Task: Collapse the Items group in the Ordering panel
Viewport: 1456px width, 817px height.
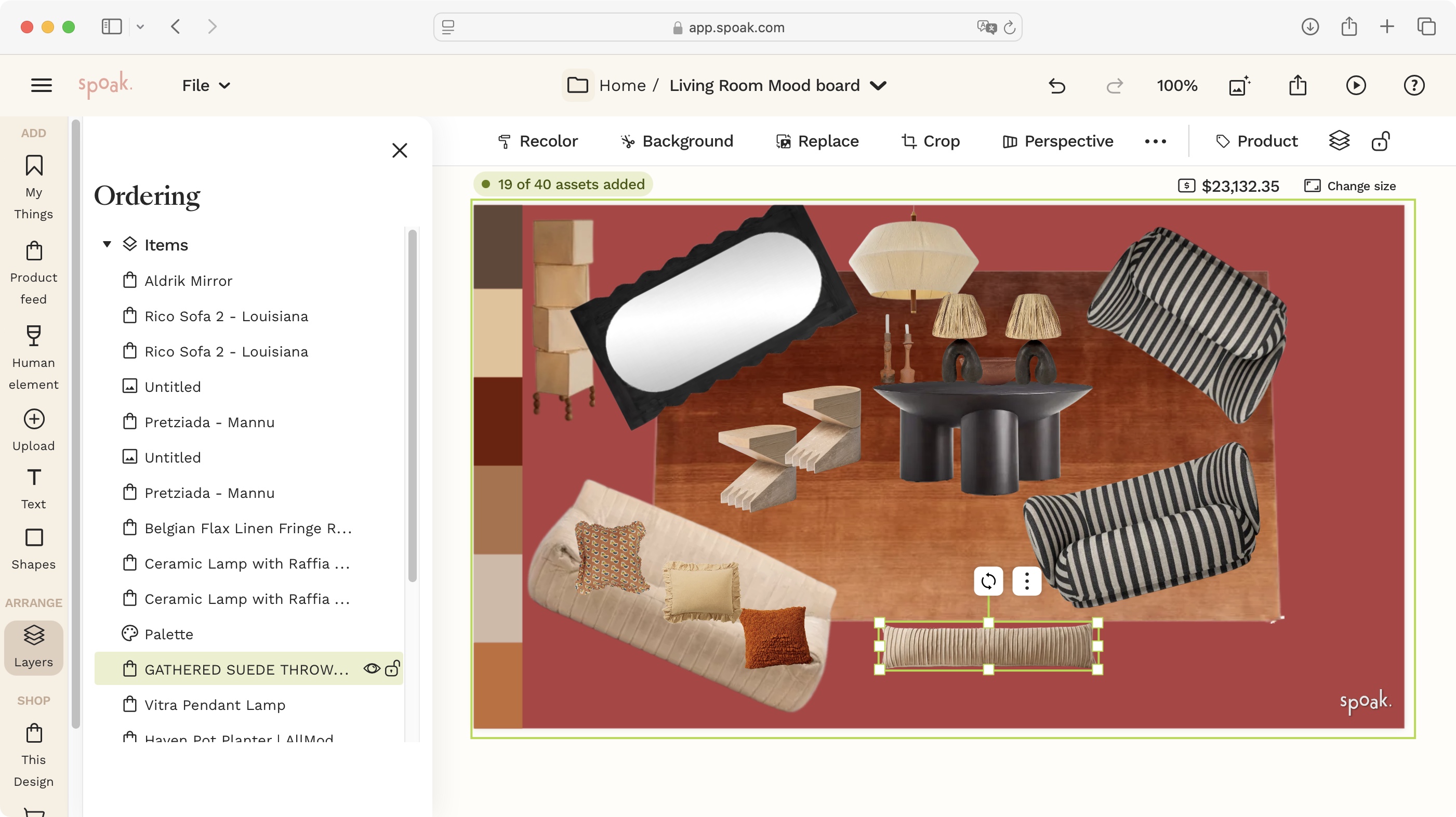Action: click(107, 244)
